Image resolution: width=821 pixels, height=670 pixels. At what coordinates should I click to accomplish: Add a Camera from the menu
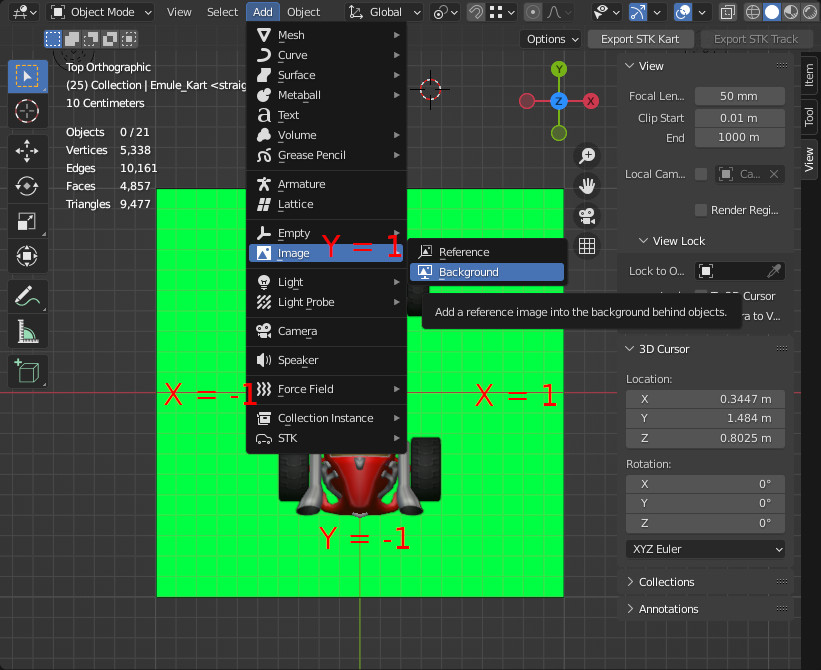coord(326,331)
